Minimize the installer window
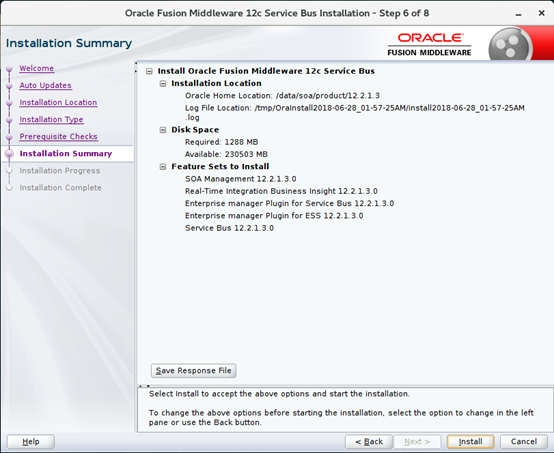 [518, 14]
